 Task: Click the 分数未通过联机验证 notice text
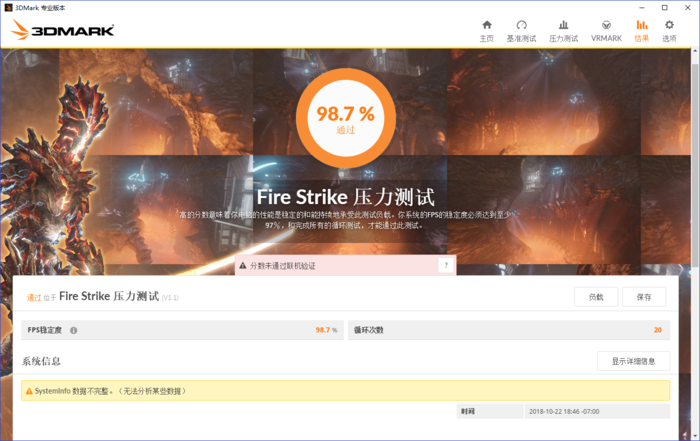(283, 266)
